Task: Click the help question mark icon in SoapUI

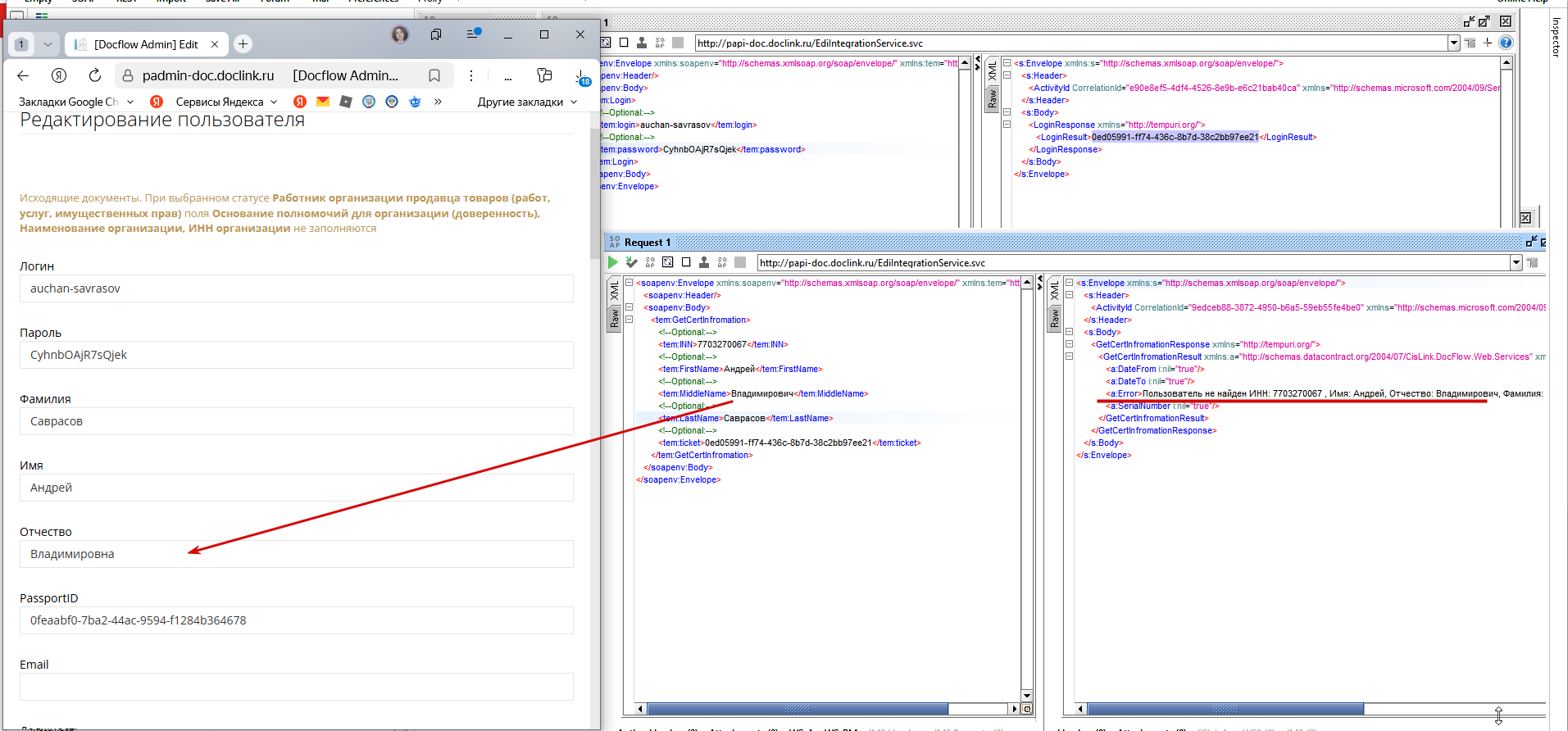Action: click(x=1506, y=43)
